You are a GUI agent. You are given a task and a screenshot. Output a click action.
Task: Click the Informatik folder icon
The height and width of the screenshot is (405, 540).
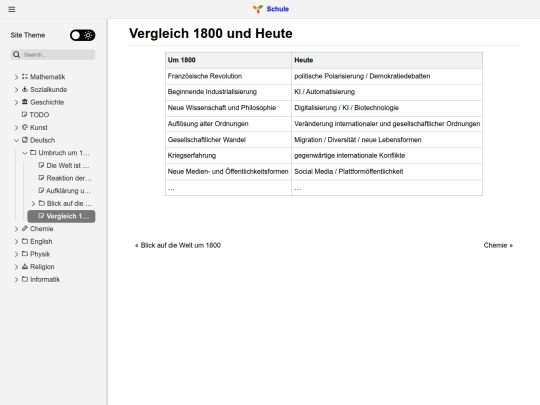pos(25,279)
